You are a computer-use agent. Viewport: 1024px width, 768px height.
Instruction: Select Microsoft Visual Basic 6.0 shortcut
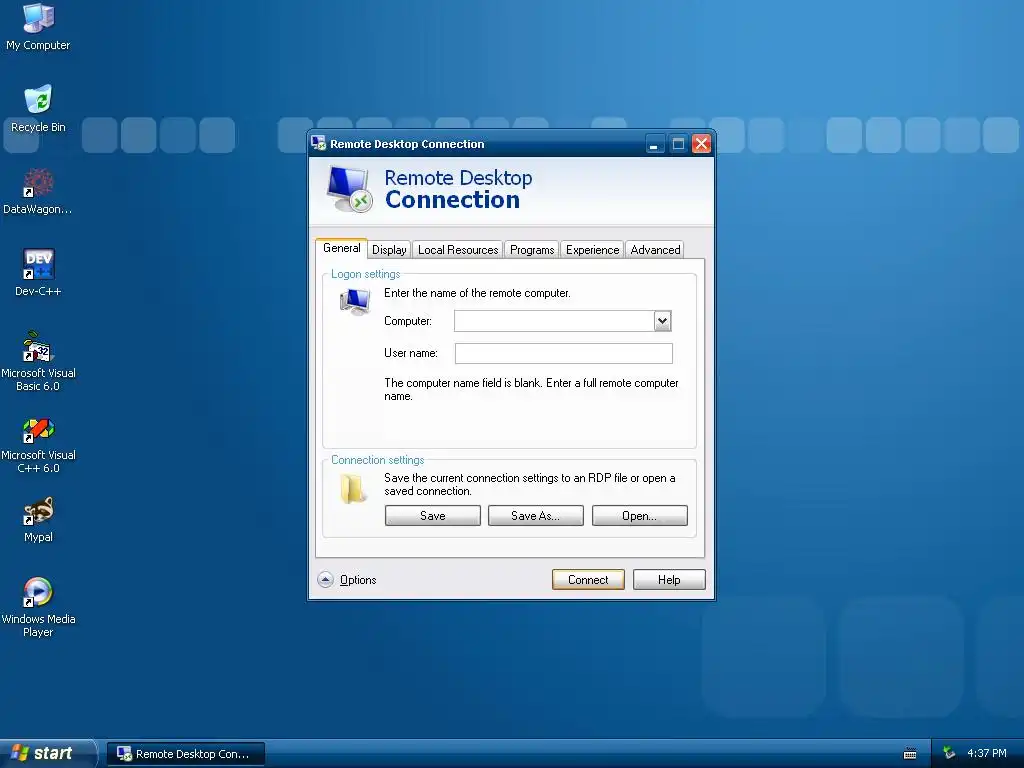click(x=38, y=361)
